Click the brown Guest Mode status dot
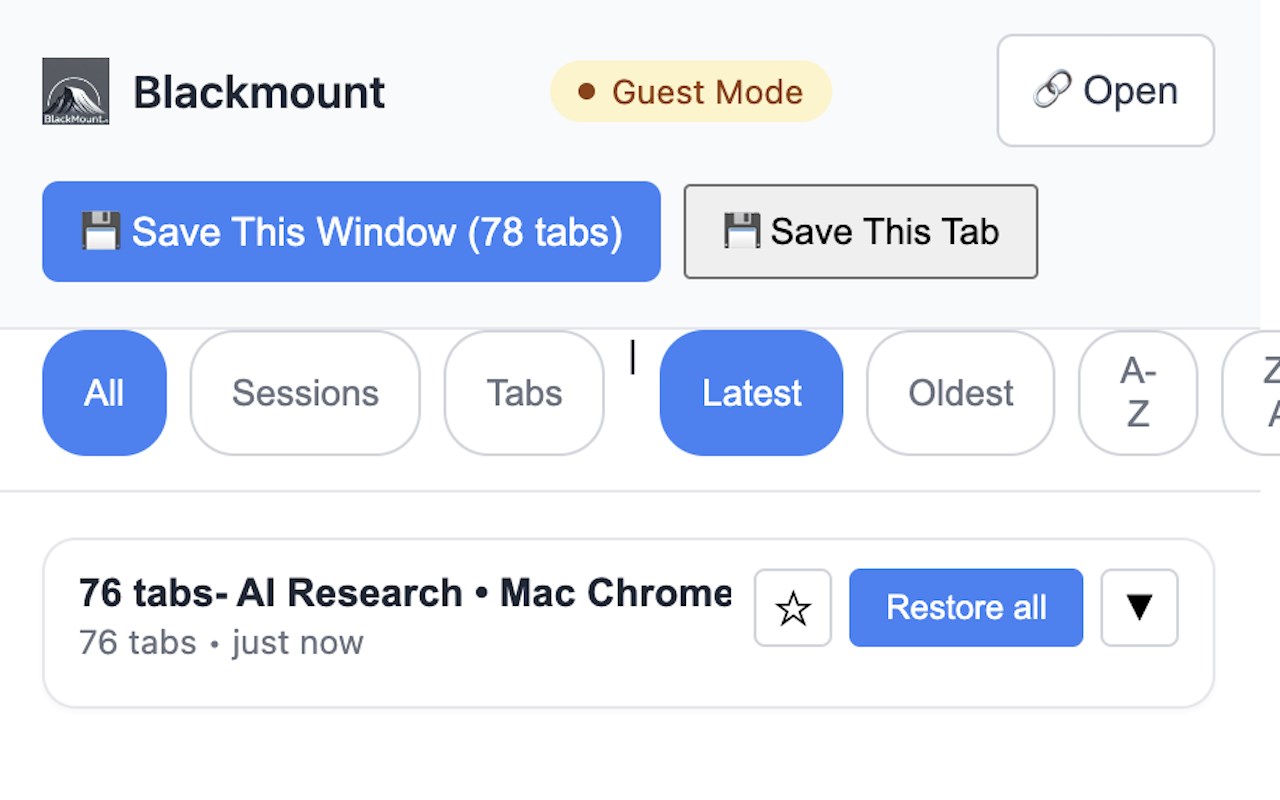Image resolution: width=1280 pixels, height=800 pixels. (x=587, y=92)
